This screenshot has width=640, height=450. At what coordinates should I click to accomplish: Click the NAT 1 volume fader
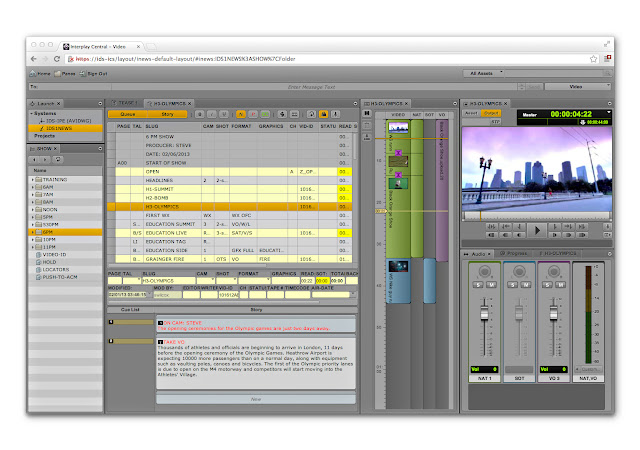[x=484, y=313]
